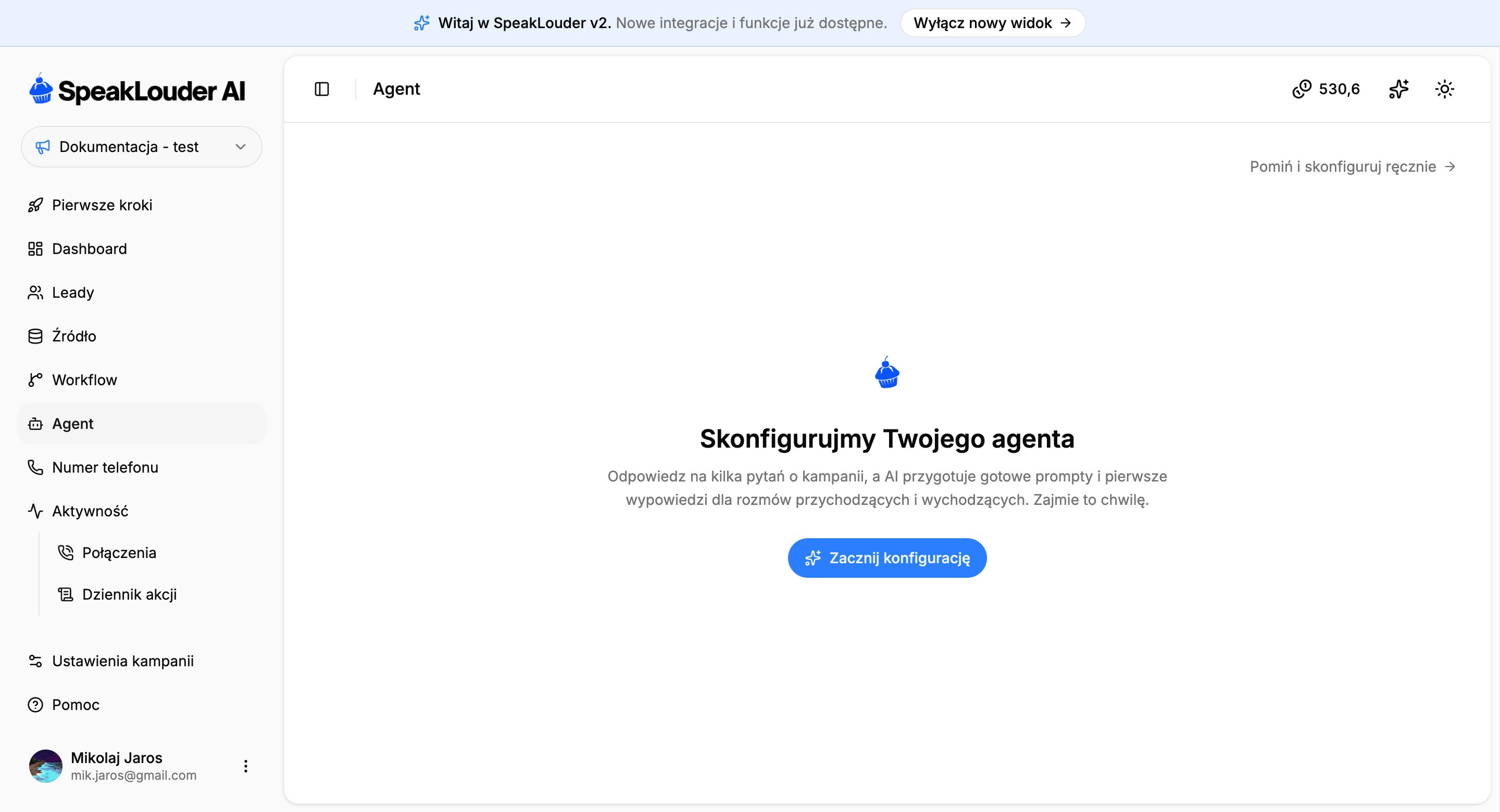Open Pierwsze kroki menu item
This screenshot has width=1500, height=812.
point(142,205)
